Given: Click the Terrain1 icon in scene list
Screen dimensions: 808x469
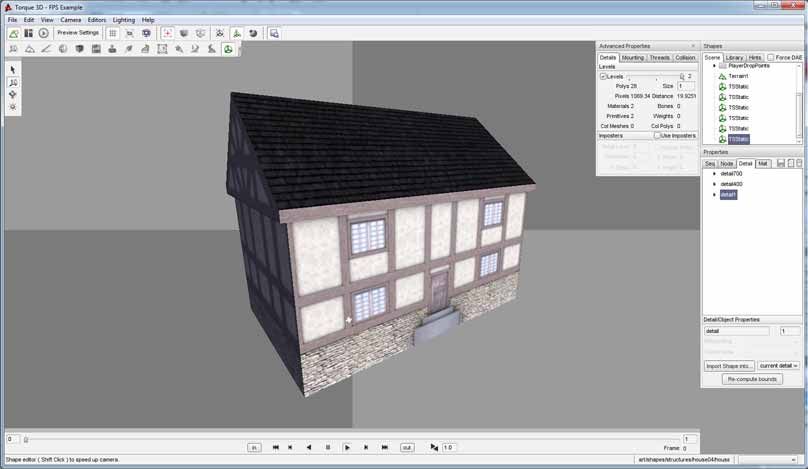Looking at the screenshot, I should click(722, 76).
